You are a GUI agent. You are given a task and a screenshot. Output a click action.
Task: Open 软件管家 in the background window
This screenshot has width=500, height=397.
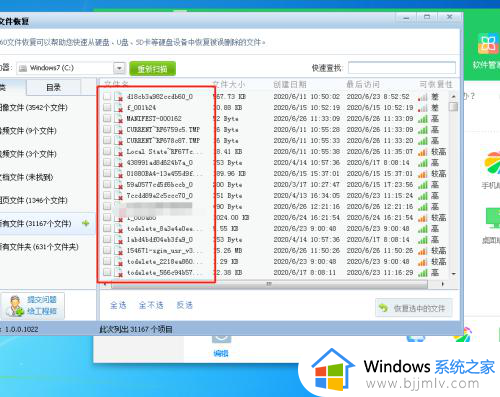(x=487, y=51)
